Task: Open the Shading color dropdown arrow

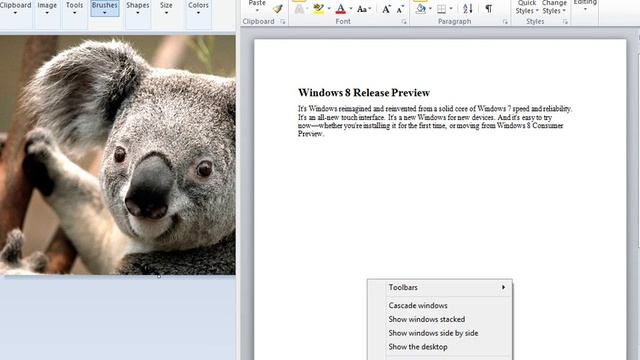Action: tap(430, 9)
